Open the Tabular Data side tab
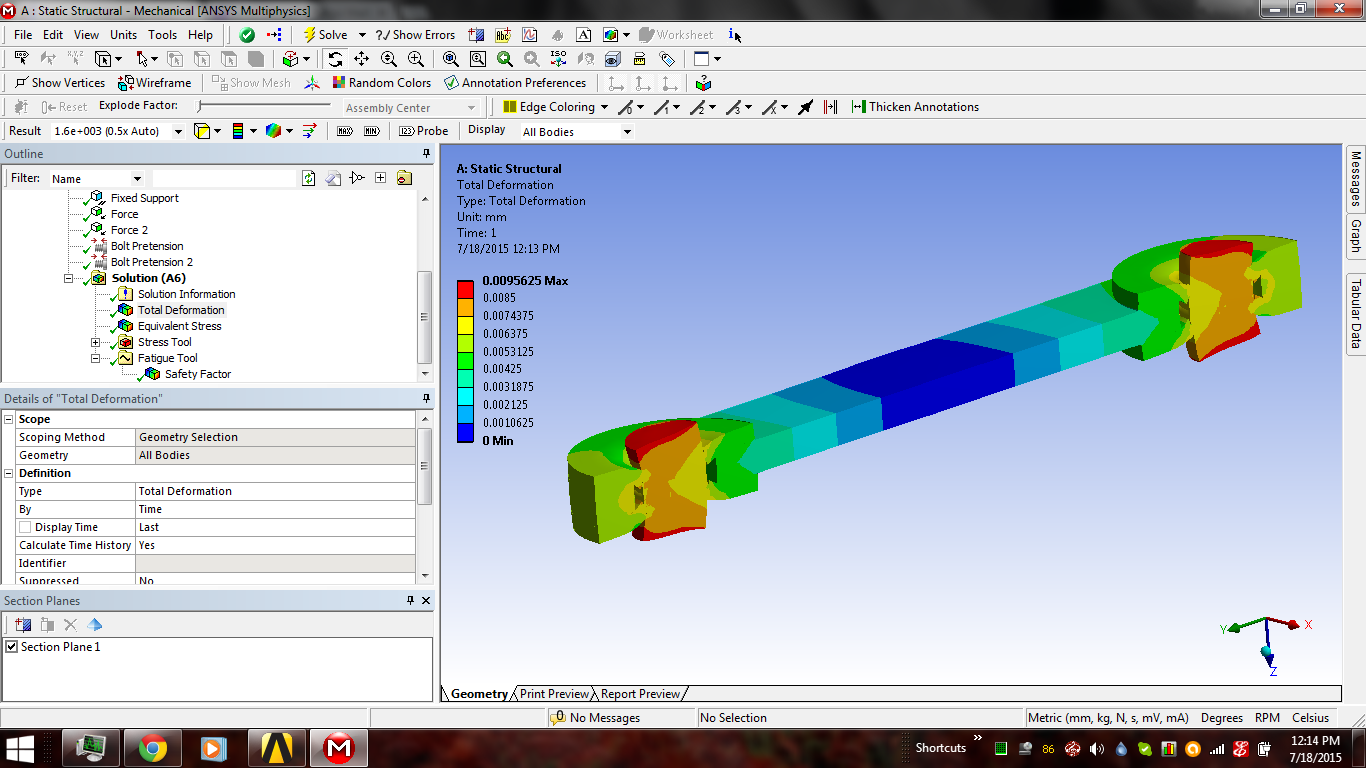The width and height of the screenshot is (1366, 768). (1356, 314)
